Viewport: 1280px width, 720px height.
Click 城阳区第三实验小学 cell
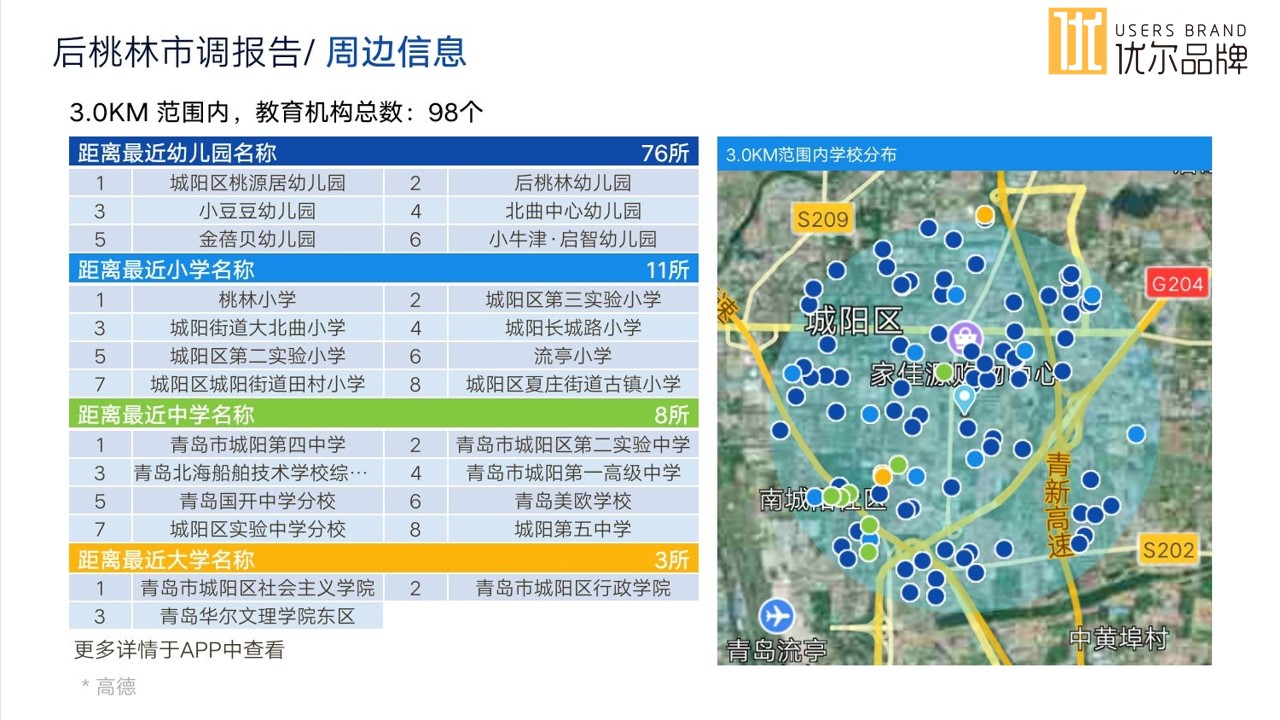click(573, 299)
